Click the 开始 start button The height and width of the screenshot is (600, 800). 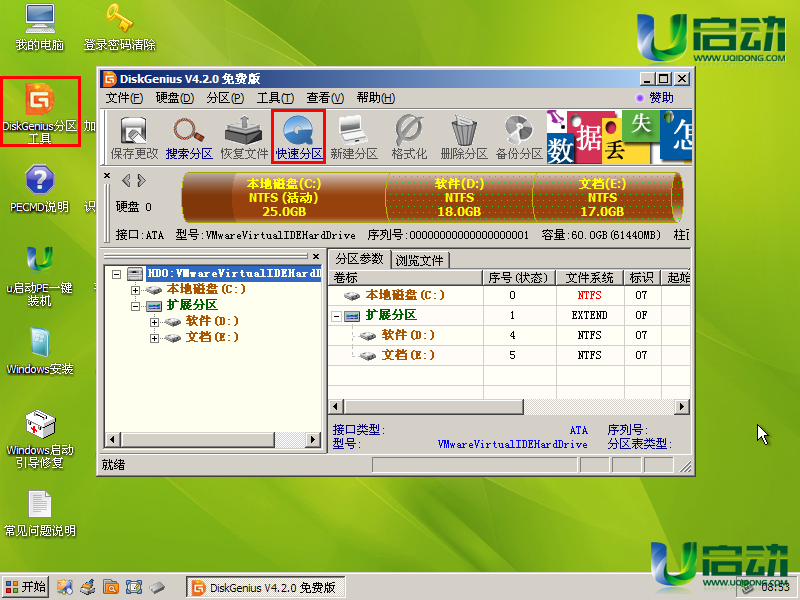[x=26, y=587]
